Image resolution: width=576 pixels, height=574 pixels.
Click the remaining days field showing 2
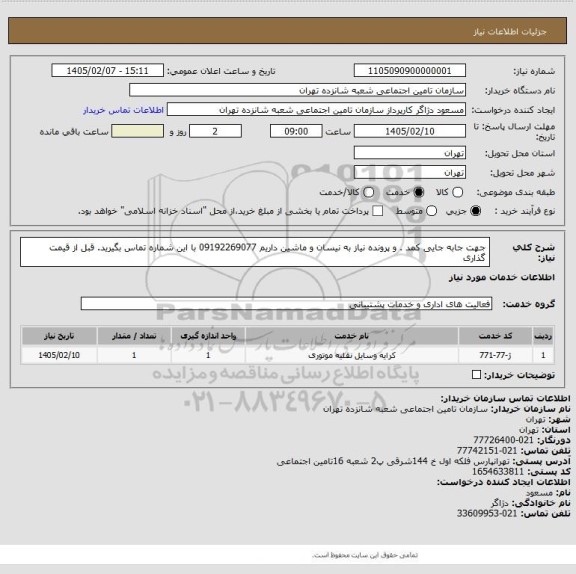tap(215, 131)
